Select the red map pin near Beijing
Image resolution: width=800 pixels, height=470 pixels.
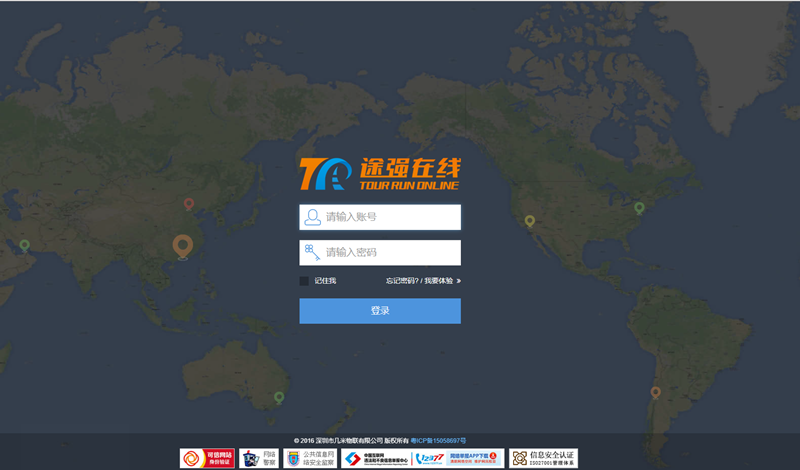pyautogui.click(x=189, y=204)
